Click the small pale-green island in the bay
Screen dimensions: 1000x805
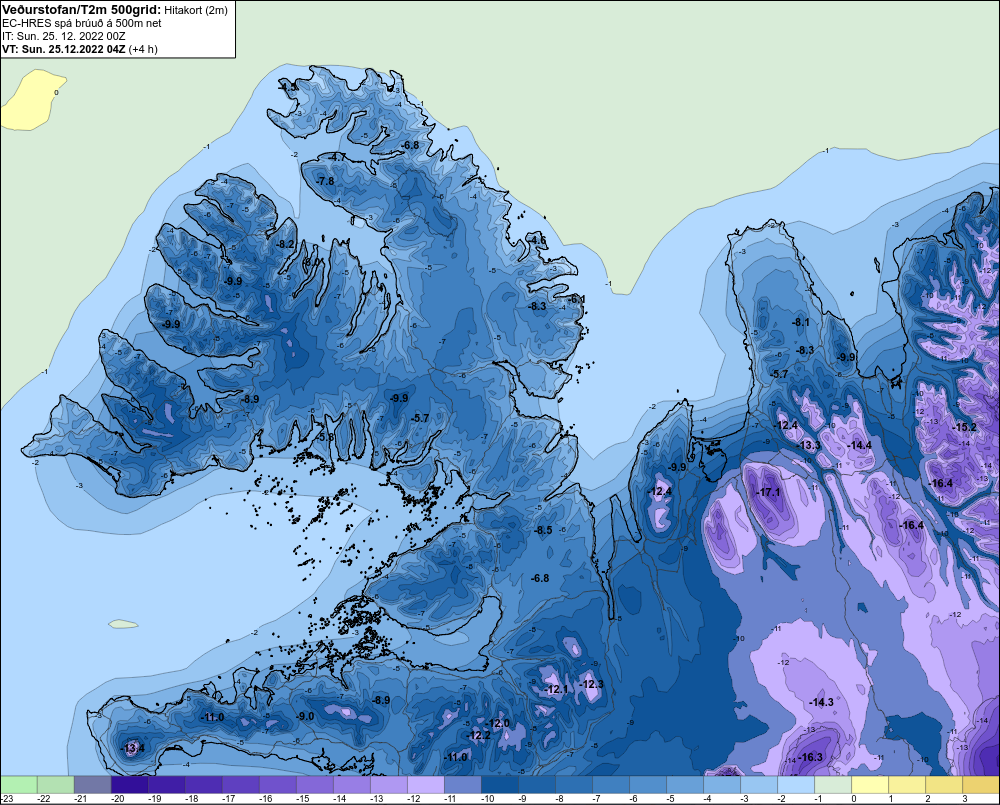[123, 624]
